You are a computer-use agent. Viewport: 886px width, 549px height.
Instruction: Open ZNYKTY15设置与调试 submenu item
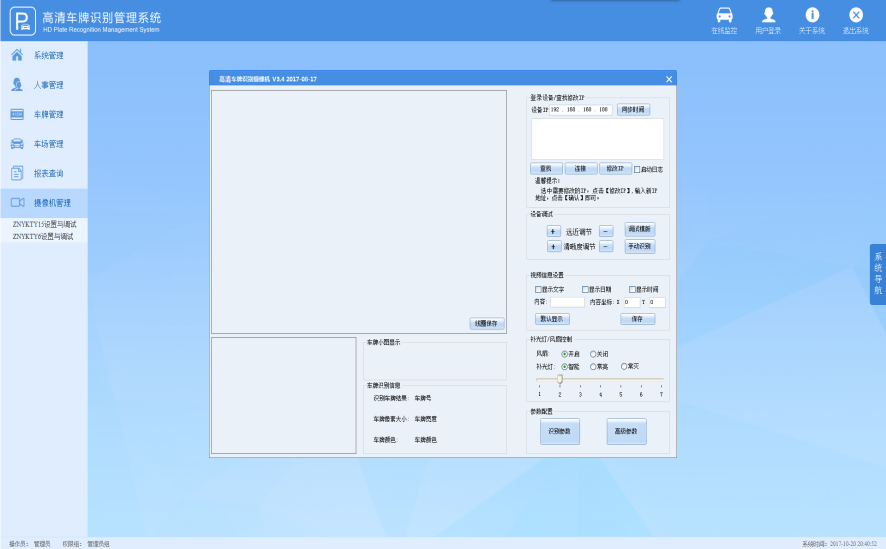pos(44,225)
